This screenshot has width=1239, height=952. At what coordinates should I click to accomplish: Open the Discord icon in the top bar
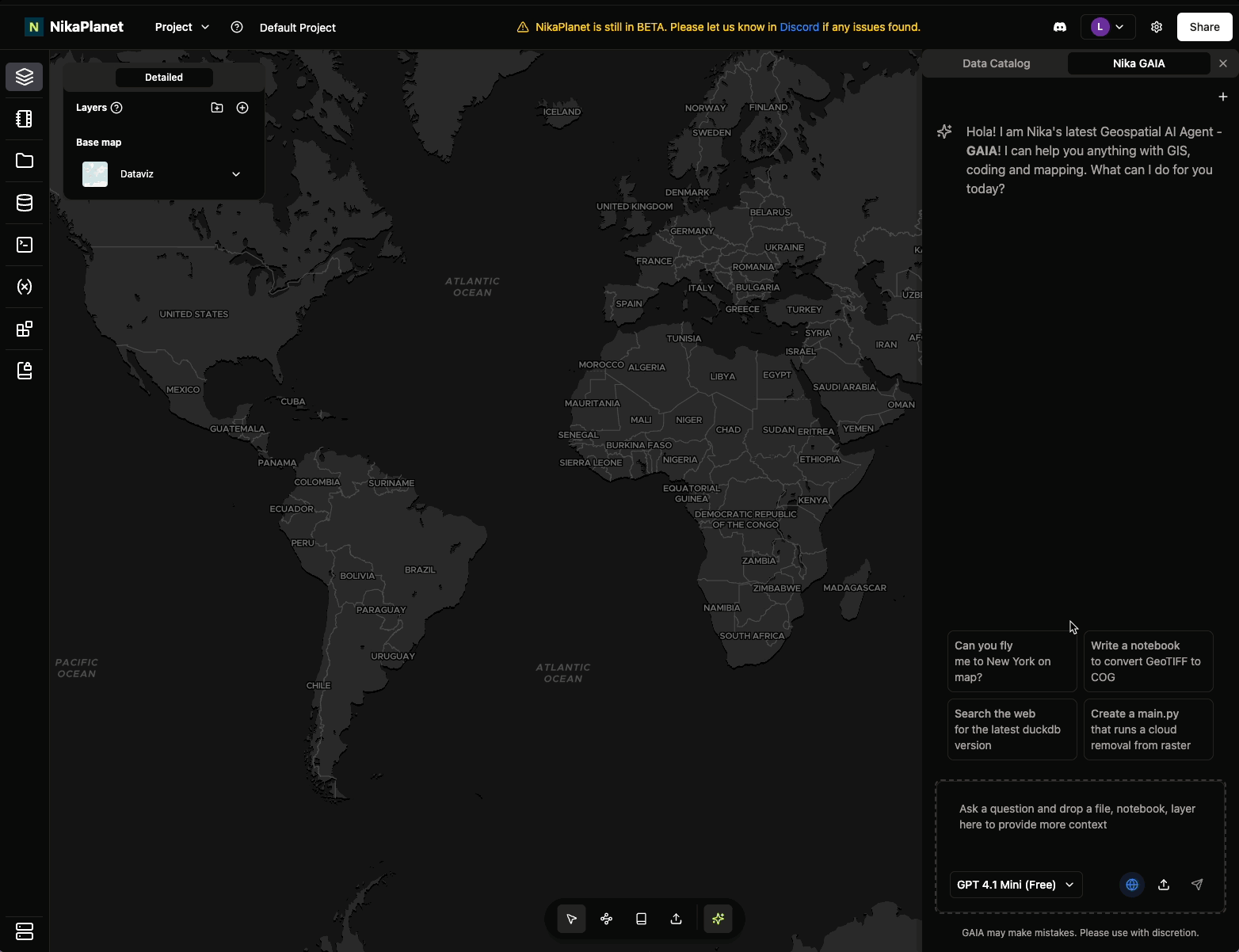point(1060,27)
